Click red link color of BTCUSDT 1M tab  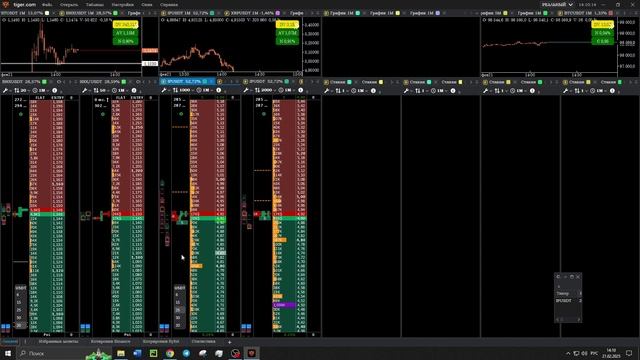(611, 13)
